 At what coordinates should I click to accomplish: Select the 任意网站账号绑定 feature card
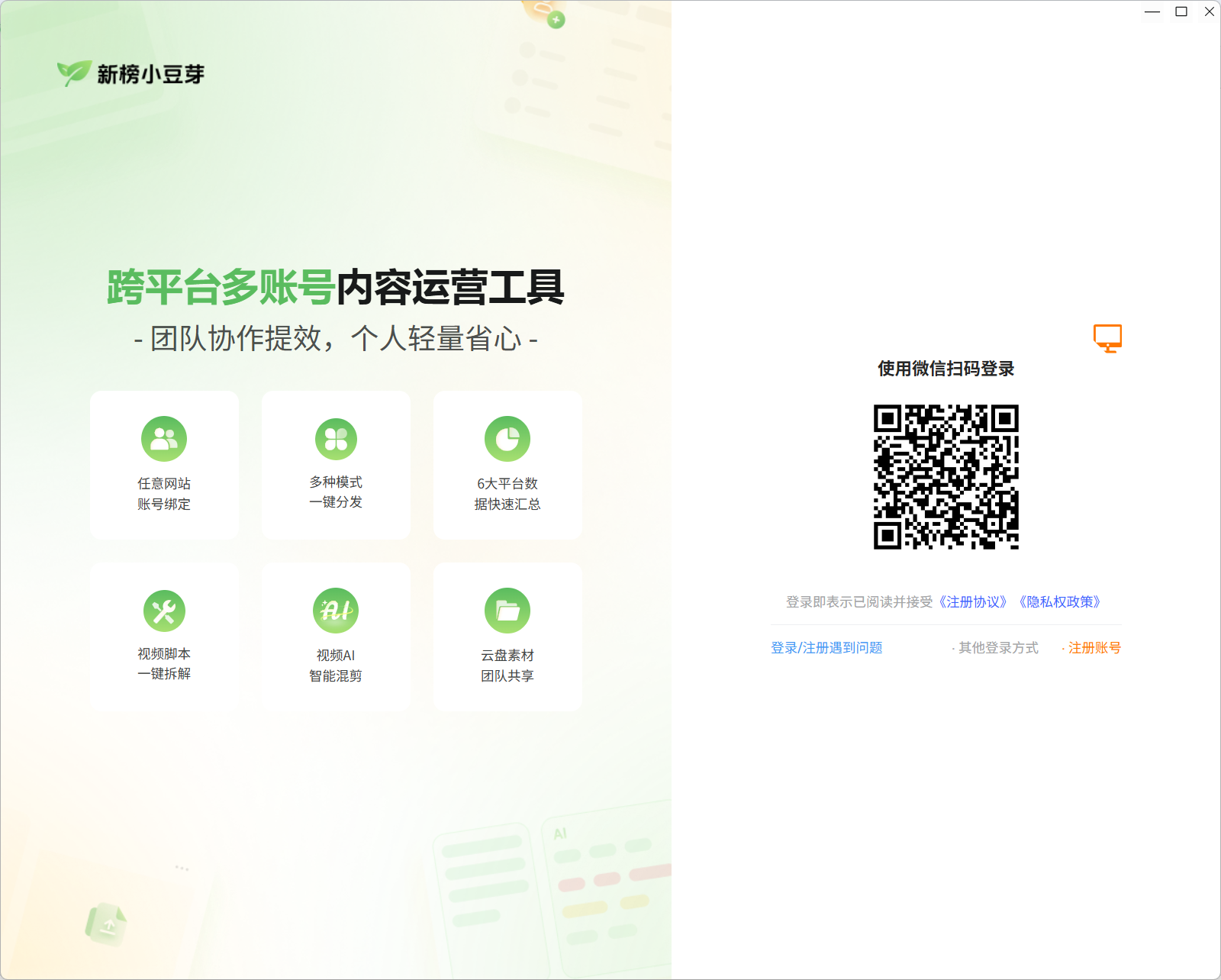pyautogui.click(x=164, y=464)
